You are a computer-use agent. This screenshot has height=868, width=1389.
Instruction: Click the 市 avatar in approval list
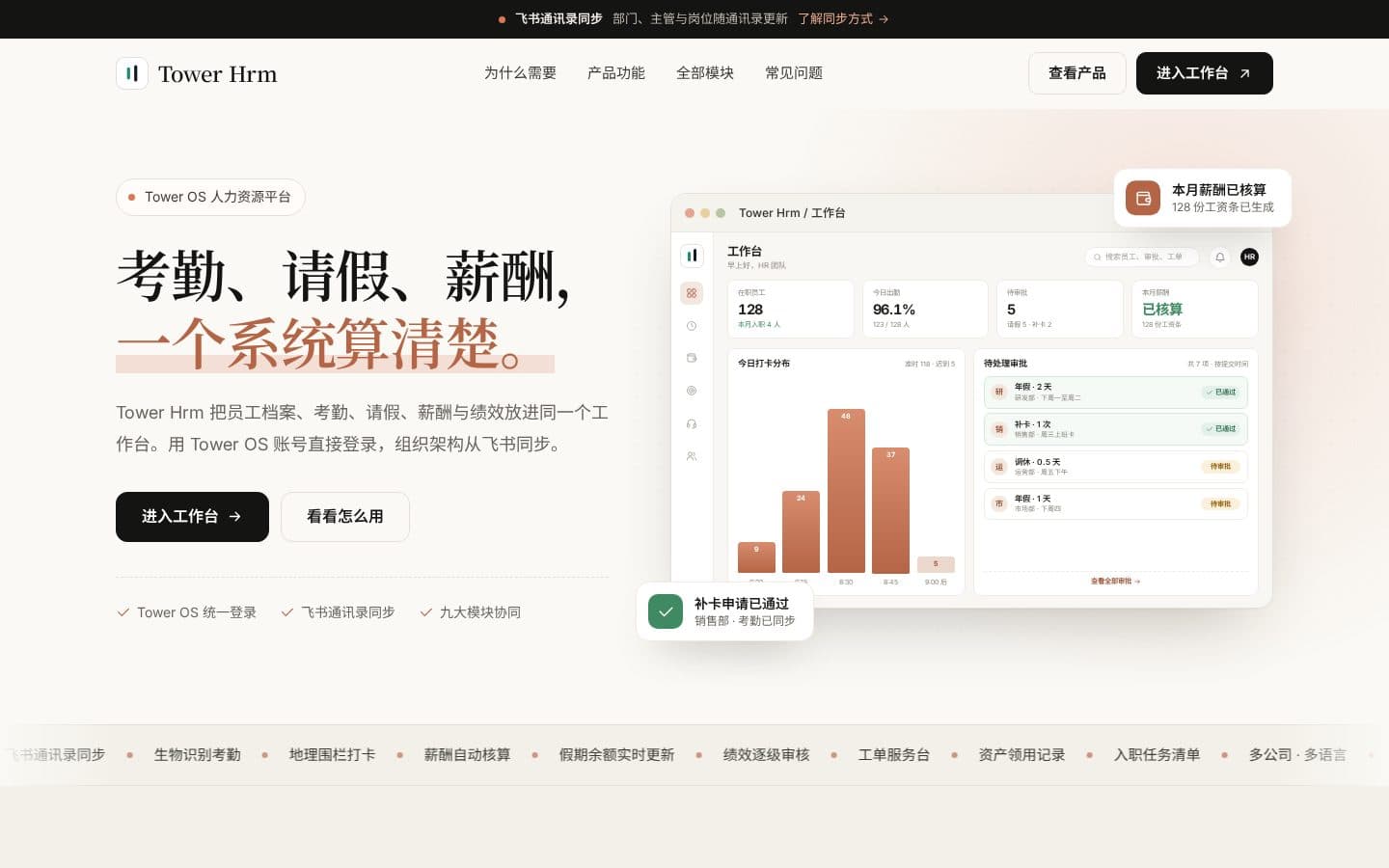(999, 503)
